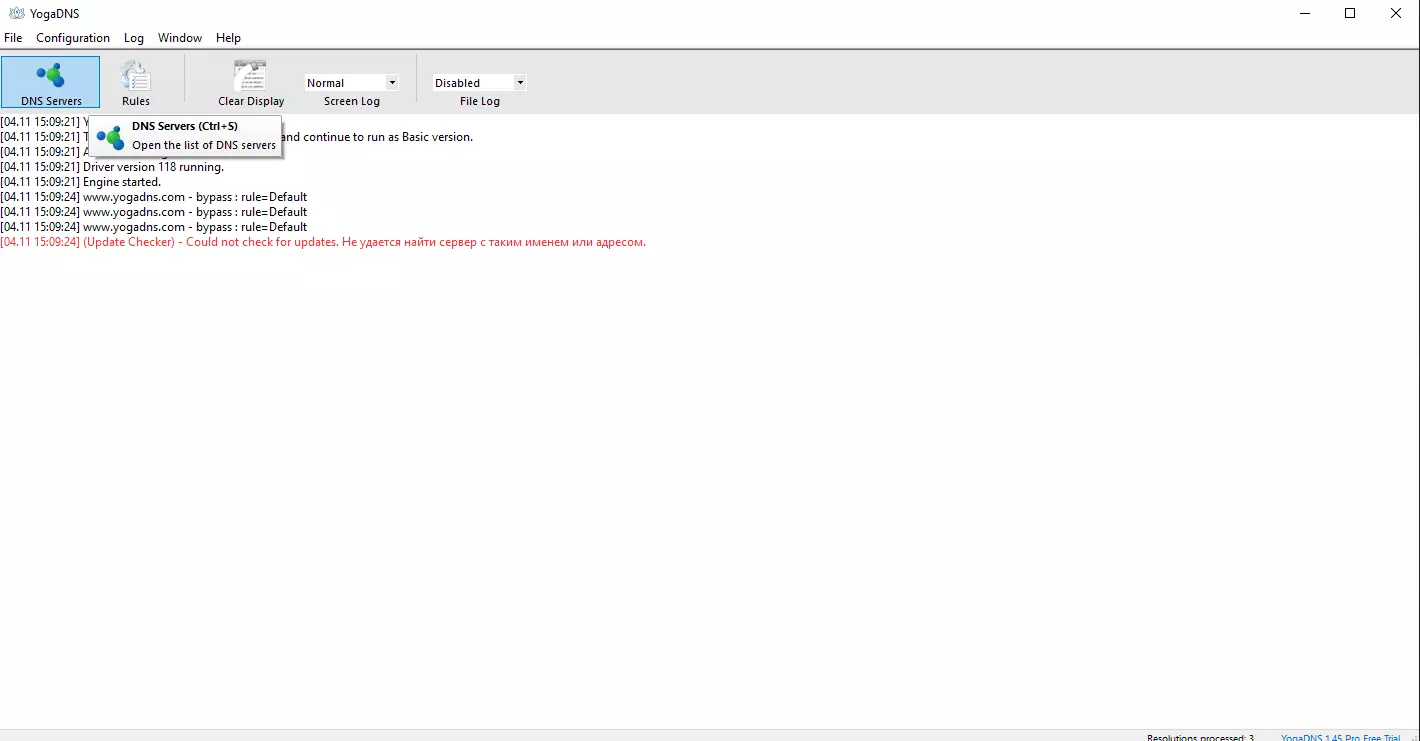Open the File menu
The image size is (1420, 741).
coord(13,38)
